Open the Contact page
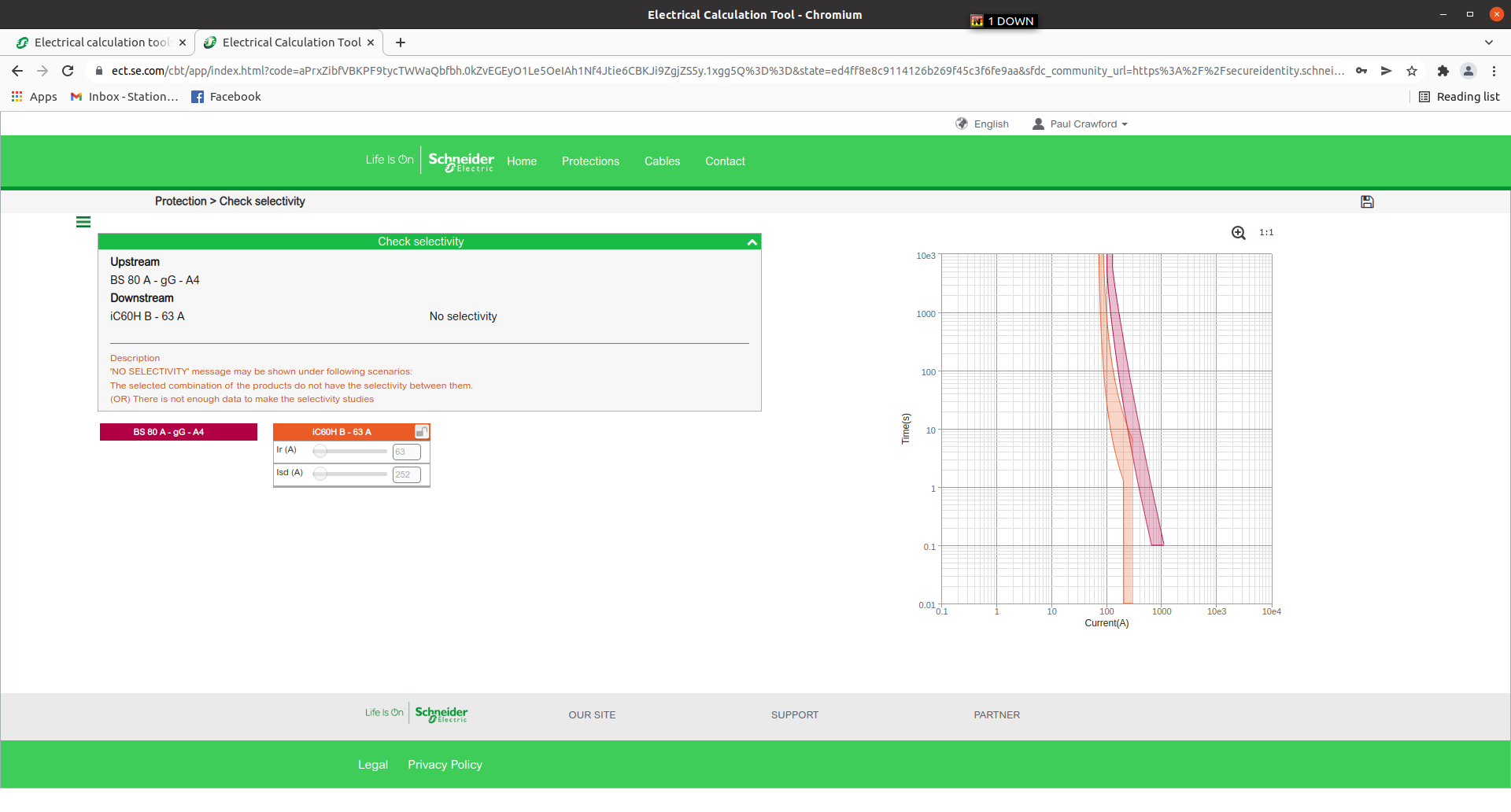1511x812 pixels. [725, 161]
